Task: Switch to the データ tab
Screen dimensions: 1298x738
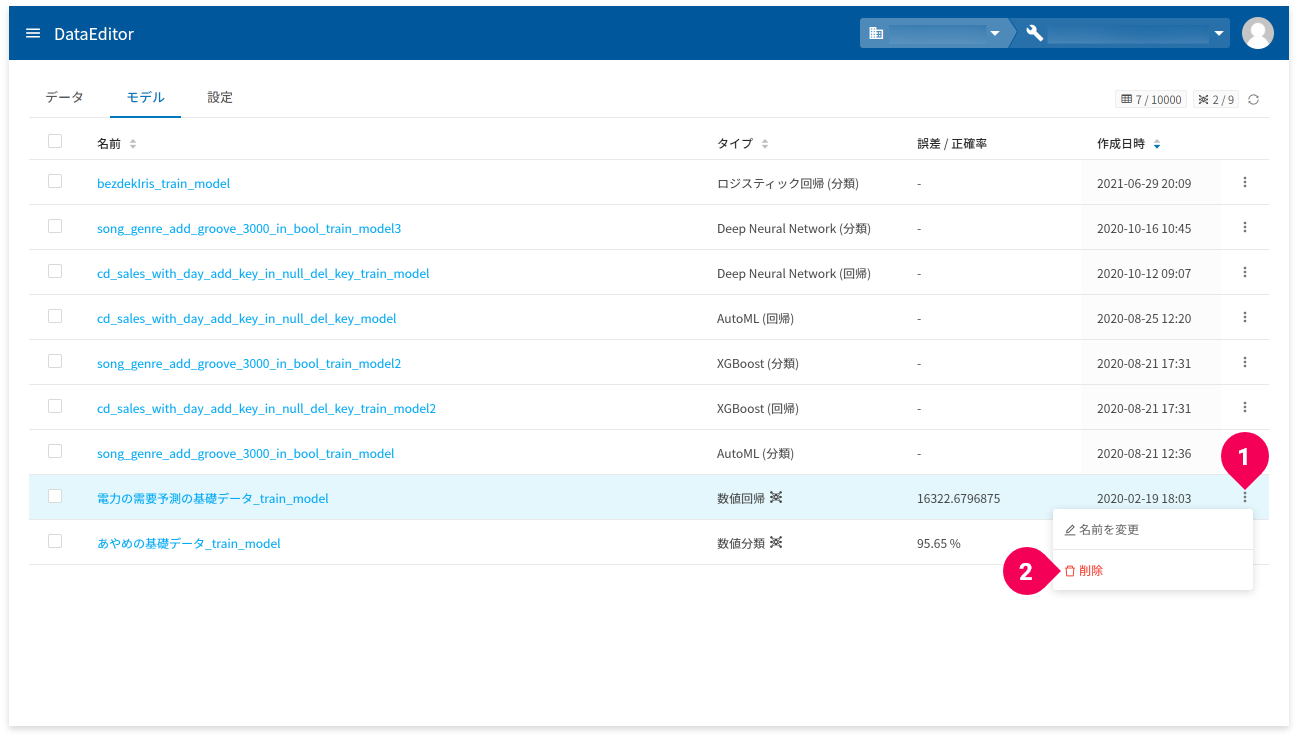Action: tap(65, 97)
